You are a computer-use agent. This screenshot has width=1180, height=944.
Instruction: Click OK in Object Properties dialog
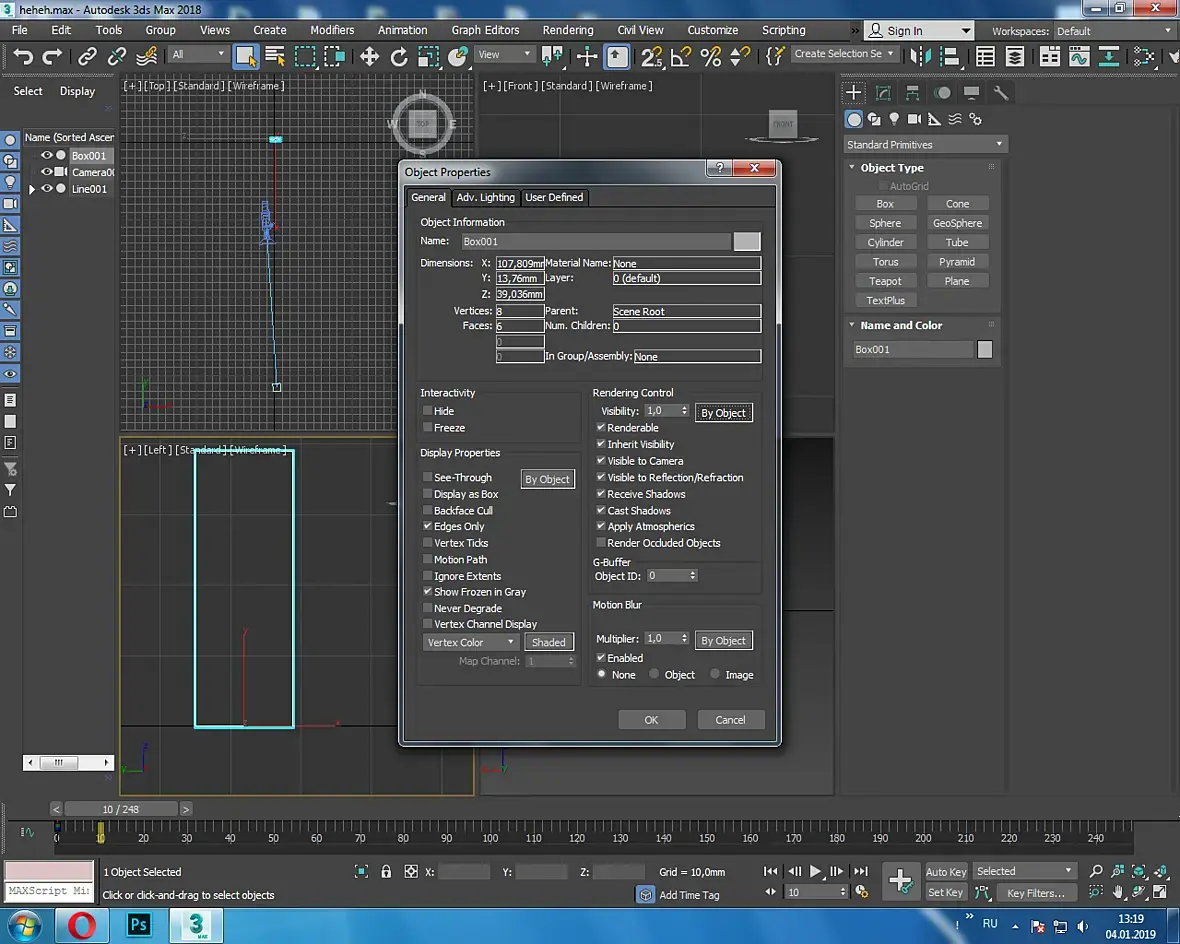651,720
